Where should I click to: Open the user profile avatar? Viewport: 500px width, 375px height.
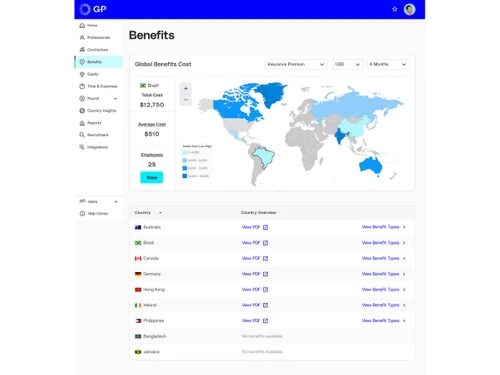[409, 9]
